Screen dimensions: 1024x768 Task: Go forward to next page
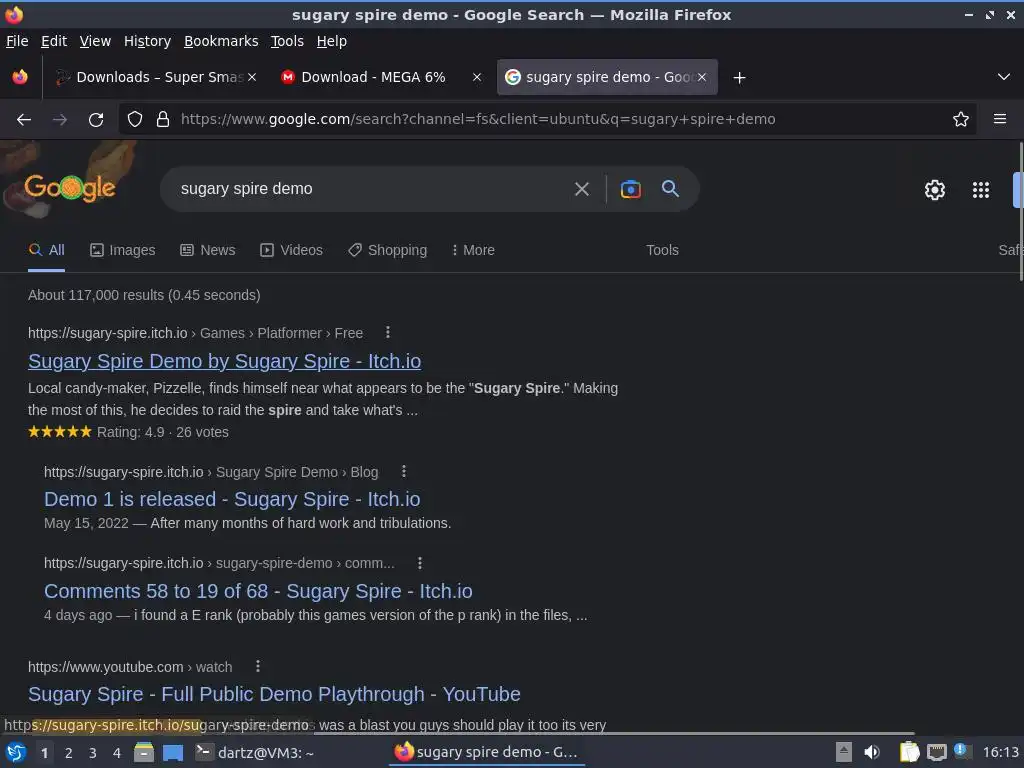click(x=60, y=120)
